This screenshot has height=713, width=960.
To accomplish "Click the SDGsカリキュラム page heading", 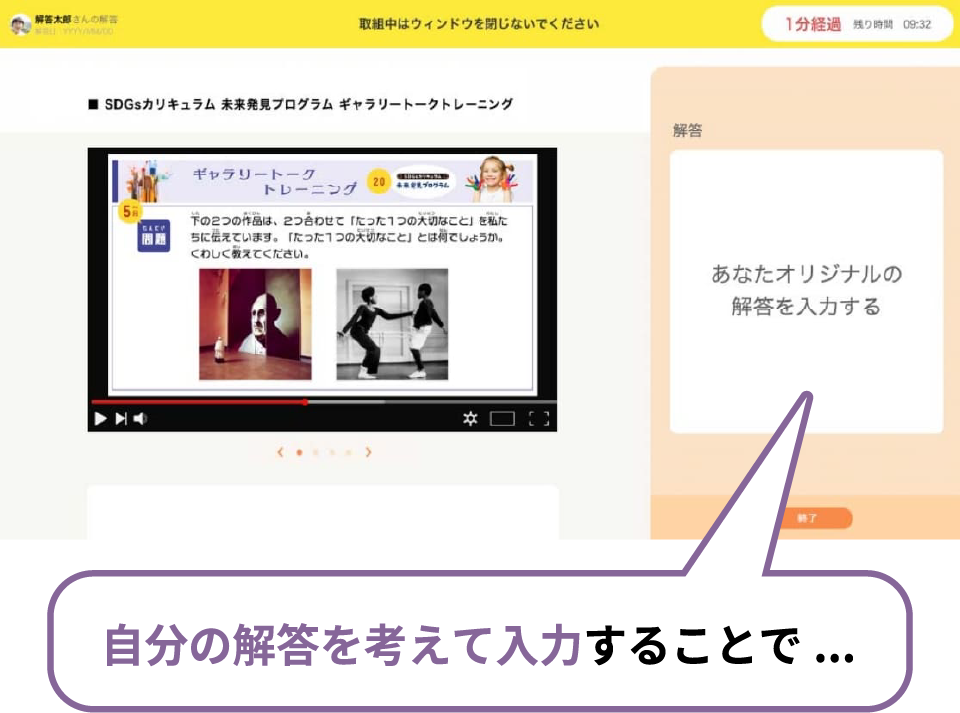I will coord(300,104).
